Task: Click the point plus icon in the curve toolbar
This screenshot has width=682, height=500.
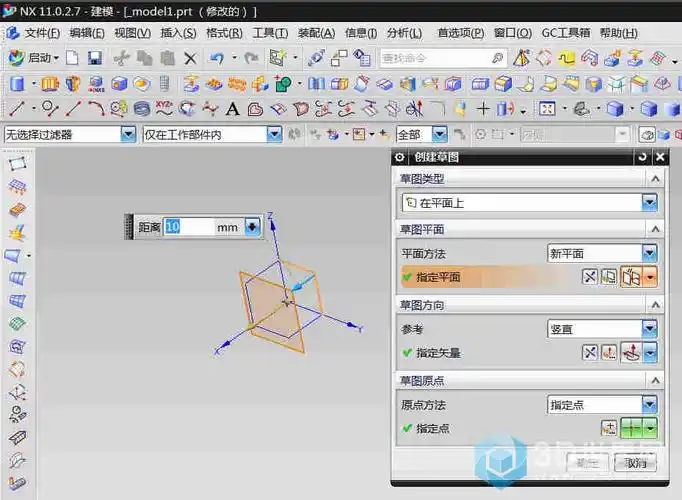Action: tap(483, 109)
